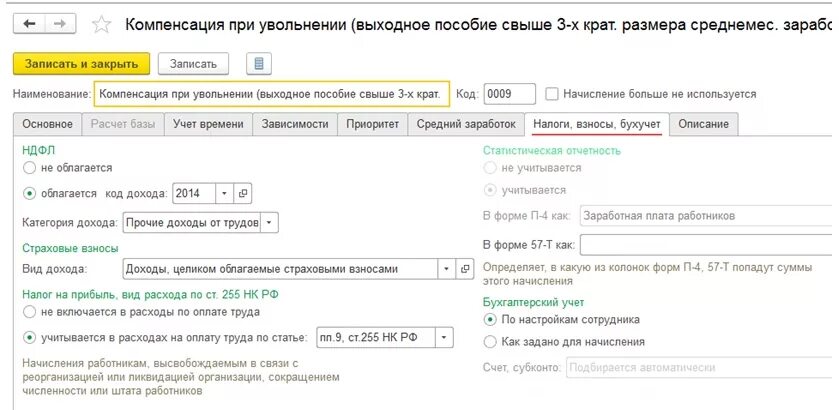Switch to the Средний заработок tab
Viewport: 839px width, 410px height.
point(466,124)
